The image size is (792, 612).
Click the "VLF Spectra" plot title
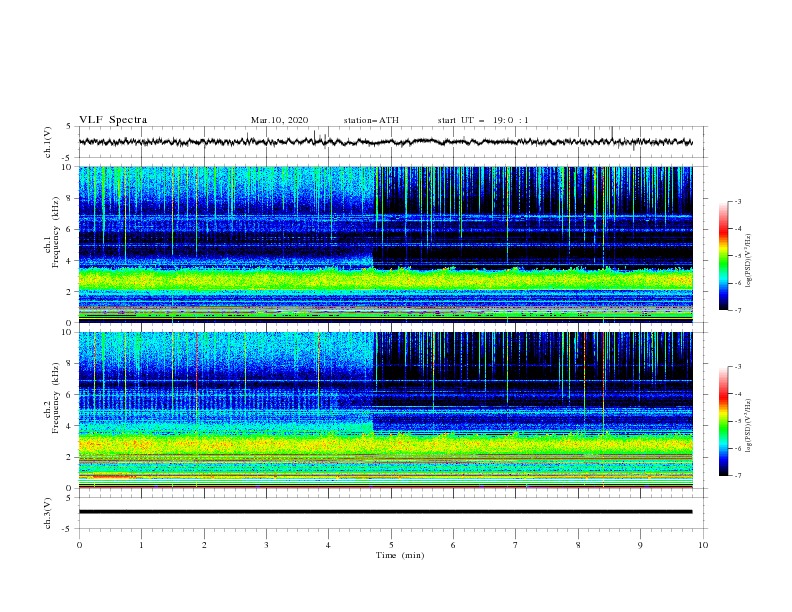[x=113, y=120]
